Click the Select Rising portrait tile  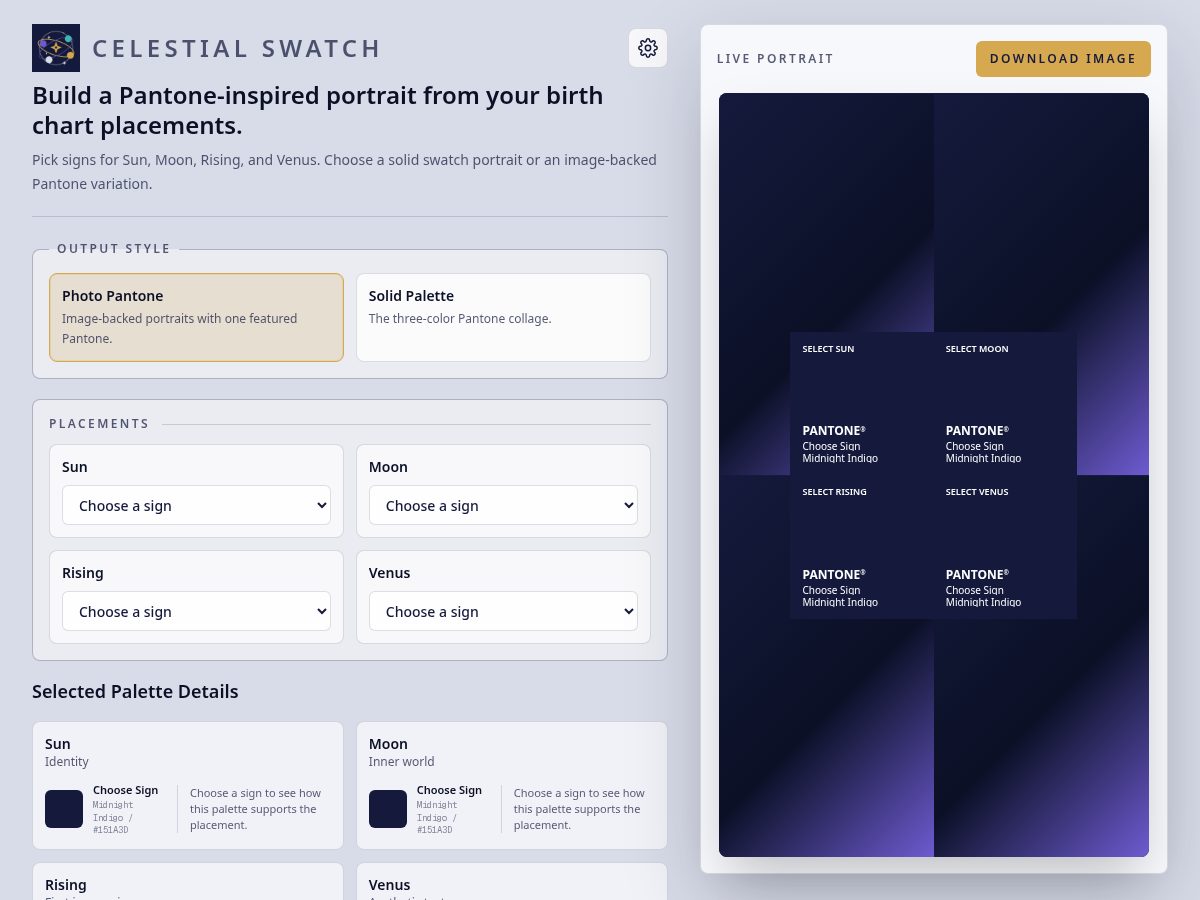point(862,547)
